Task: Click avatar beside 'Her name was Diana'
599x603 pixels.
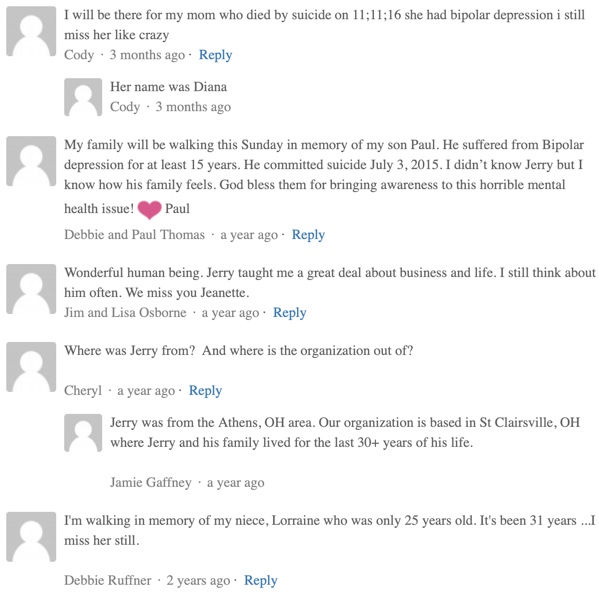Action: click(83, 97)
